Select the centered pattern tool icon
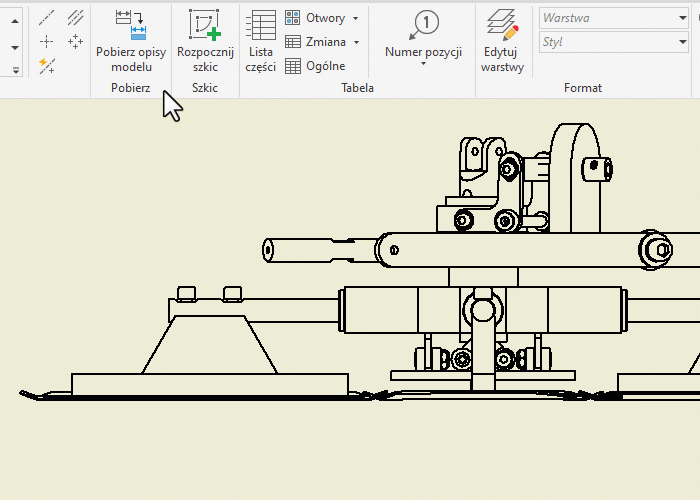Image resolution: width=700 pixels, height=500 pixels. [75, 41]
